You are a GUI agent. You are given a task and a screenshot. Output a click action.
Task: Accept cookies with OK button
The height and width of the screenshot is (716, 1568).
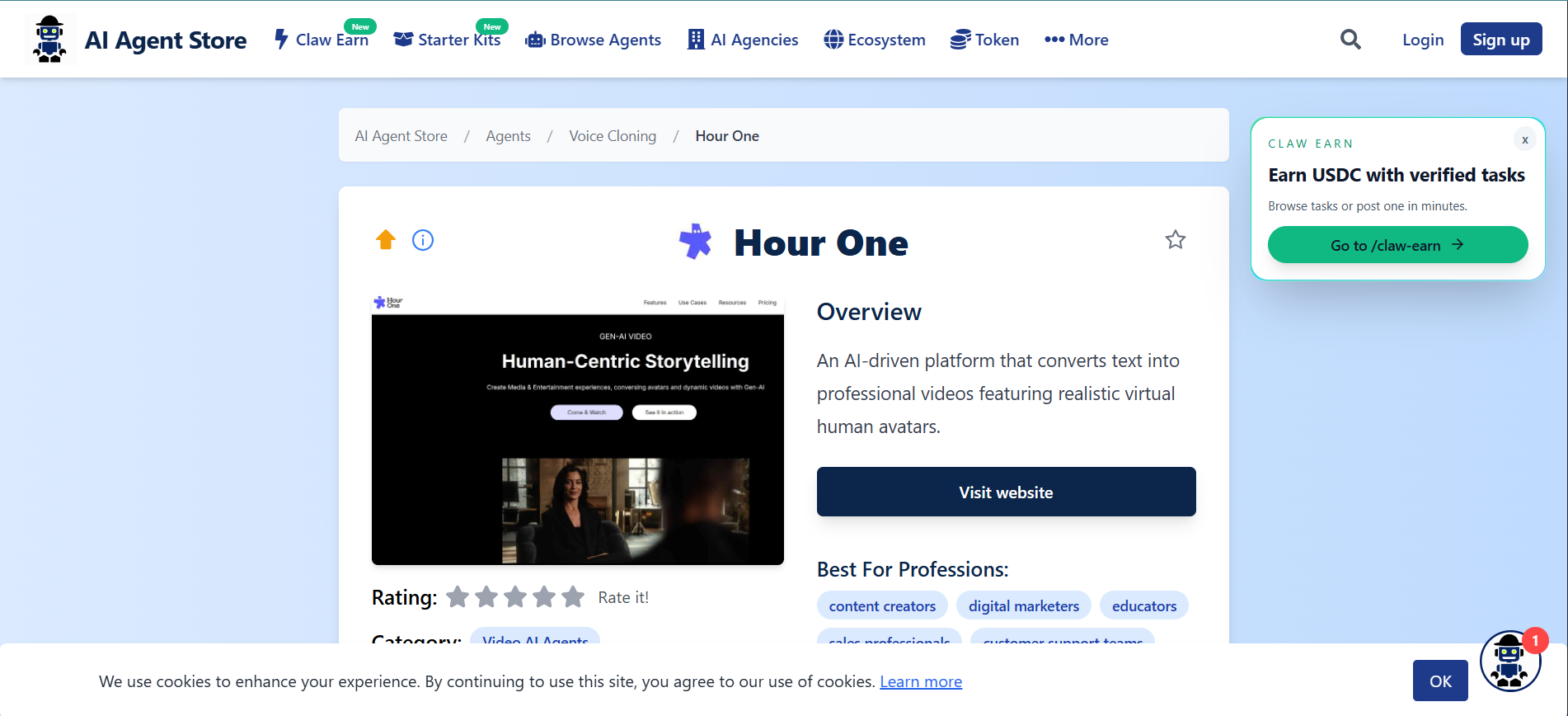pos(1440,681)
